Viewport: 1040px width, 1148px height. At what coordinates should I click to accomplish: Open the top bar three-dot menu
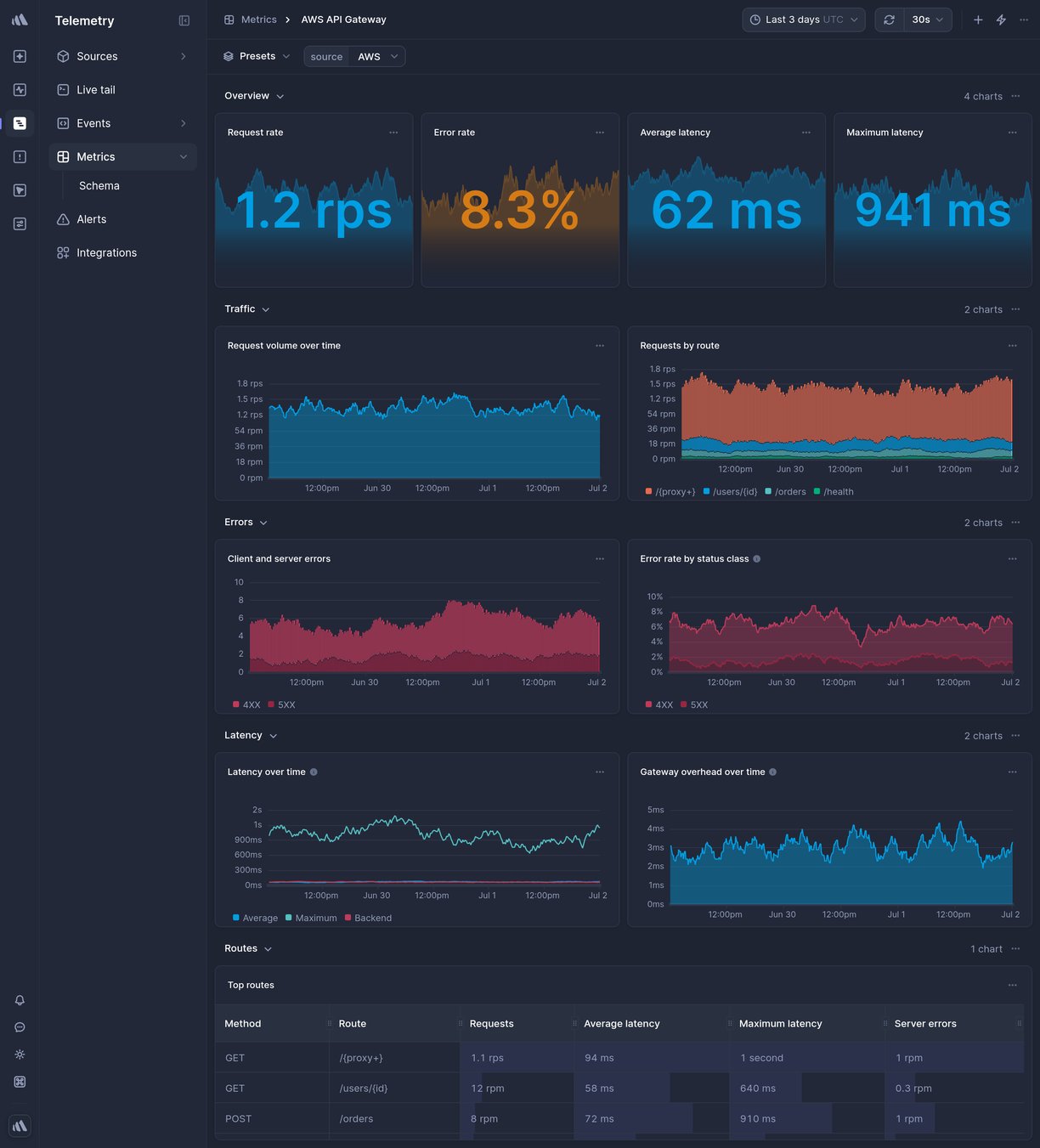click(1024, 20)
